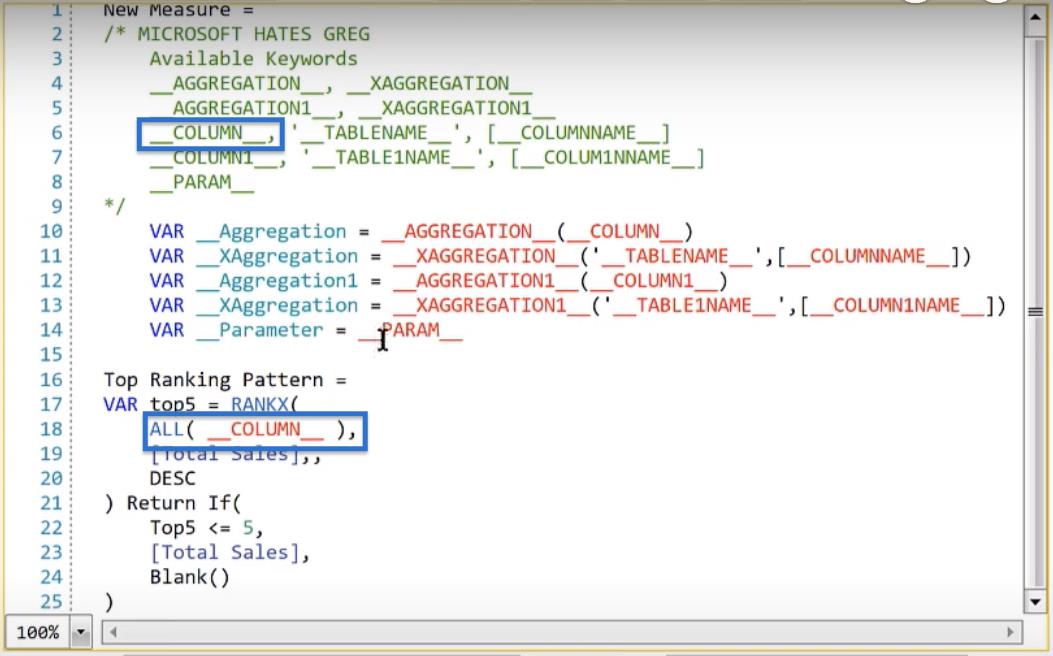1053x656 pixels.
Task: Click red __COLUMN1NAME__ on line 13
Action: tap(897, 306)
